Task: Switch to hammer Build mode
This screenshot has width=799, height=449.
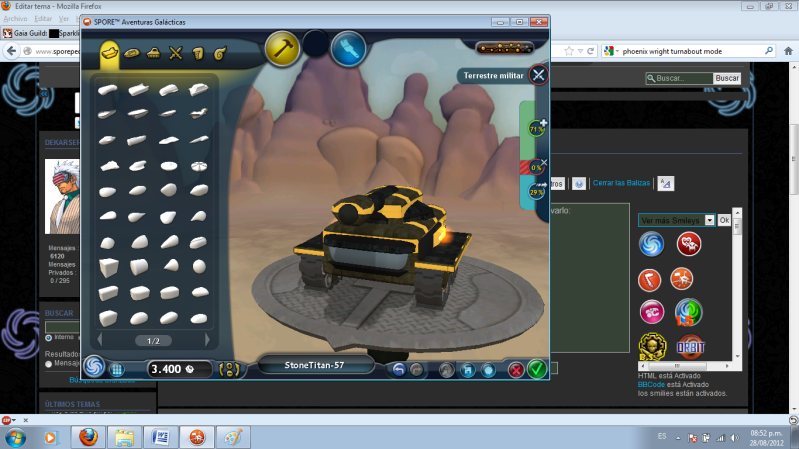Action: coord(282,48)
